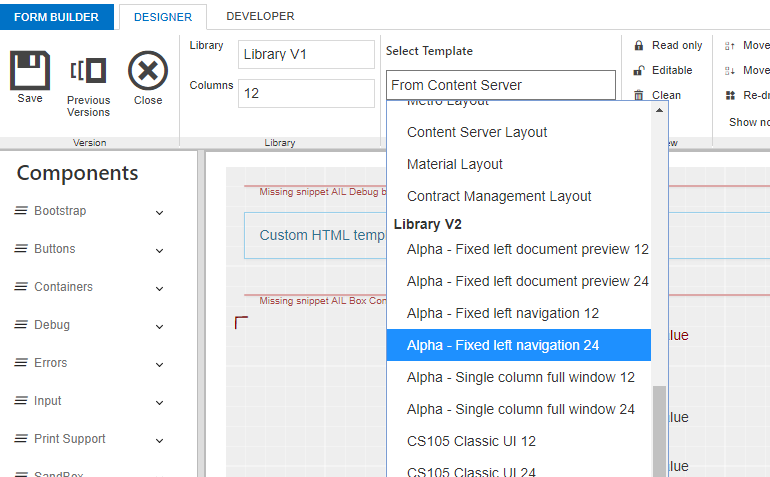Choose the Material Layout template

(455, 164)
